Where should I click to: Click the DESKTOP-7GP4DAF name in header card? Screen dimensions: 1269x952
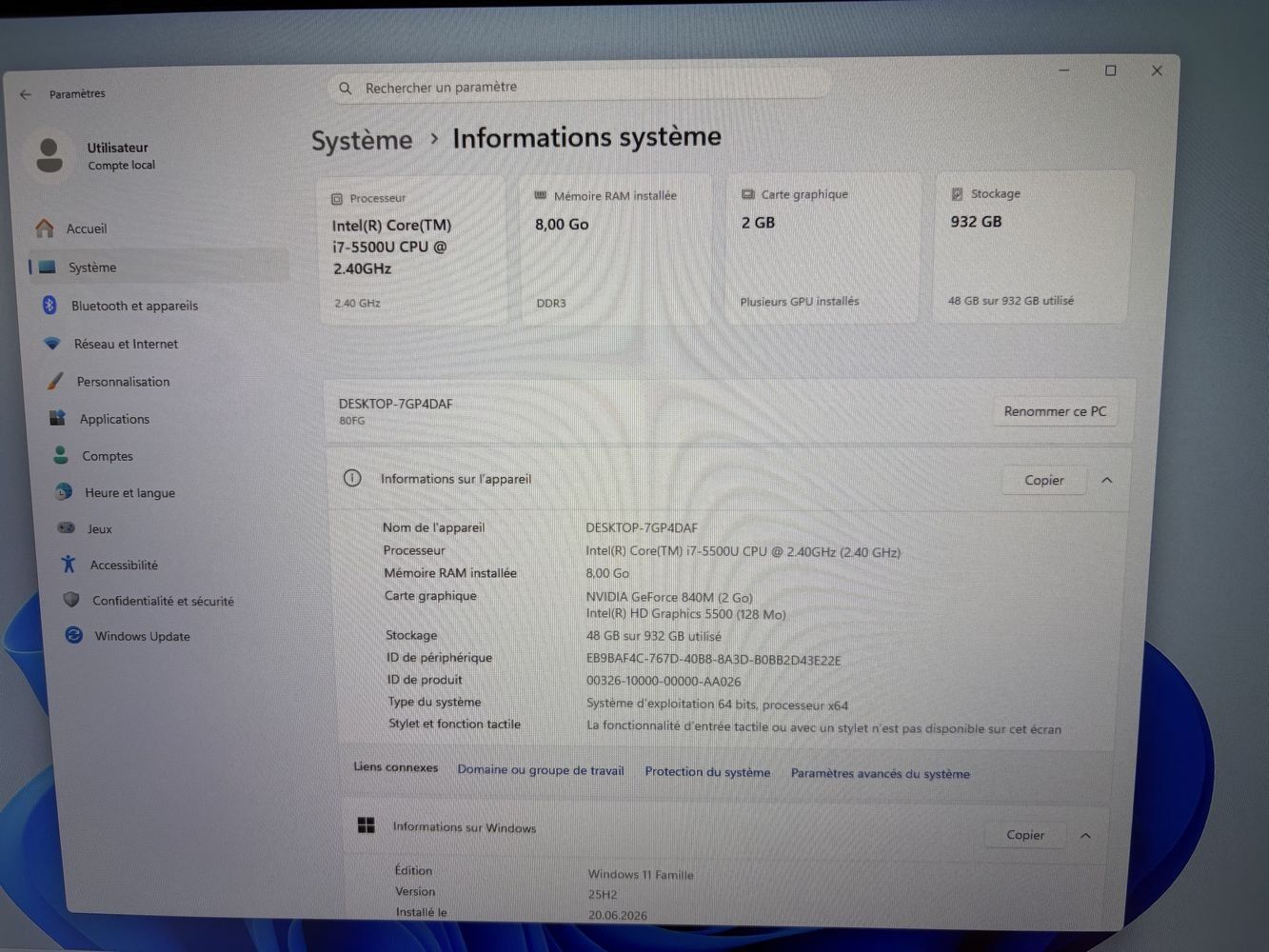(395, 404)
